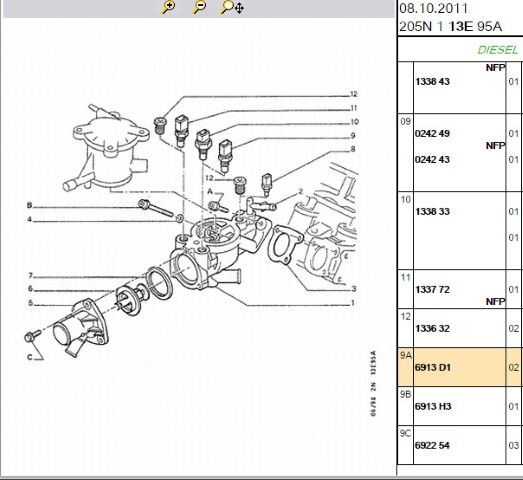
Task: Click the date 08.10.2011
Action: click(434, 9)
